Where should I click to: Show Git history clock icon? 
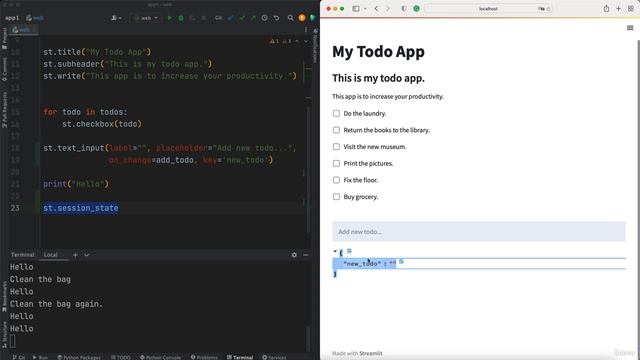[x=264, y=18]
